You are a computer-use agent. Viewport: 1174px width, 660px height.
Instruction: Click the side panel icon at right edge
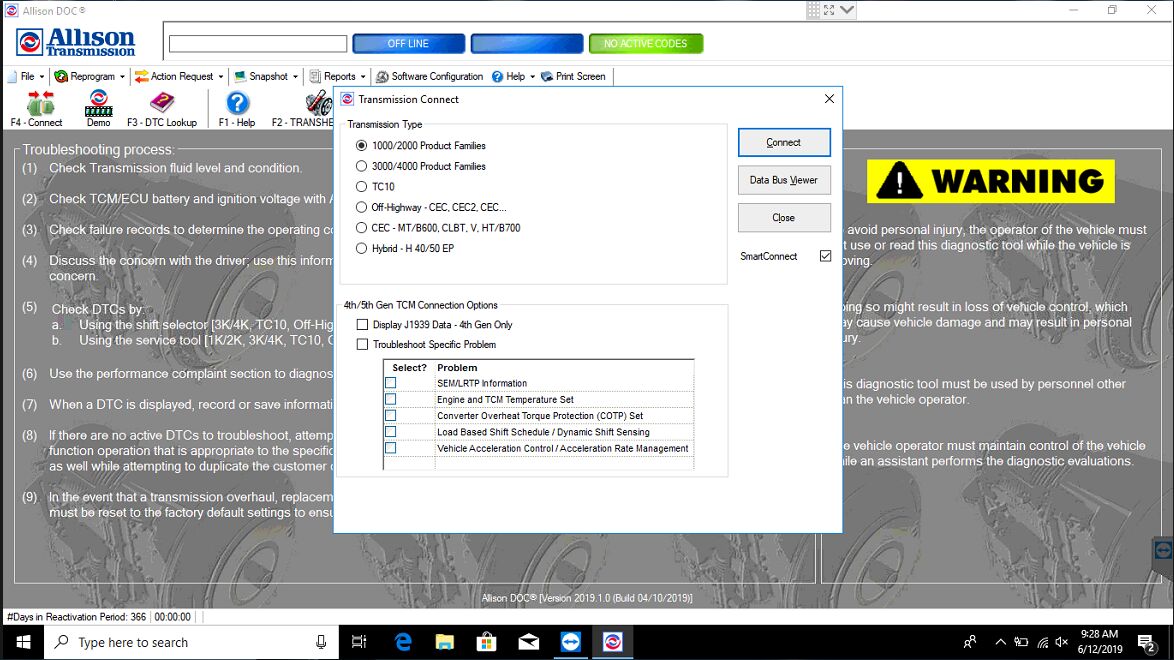[1163, 550]
